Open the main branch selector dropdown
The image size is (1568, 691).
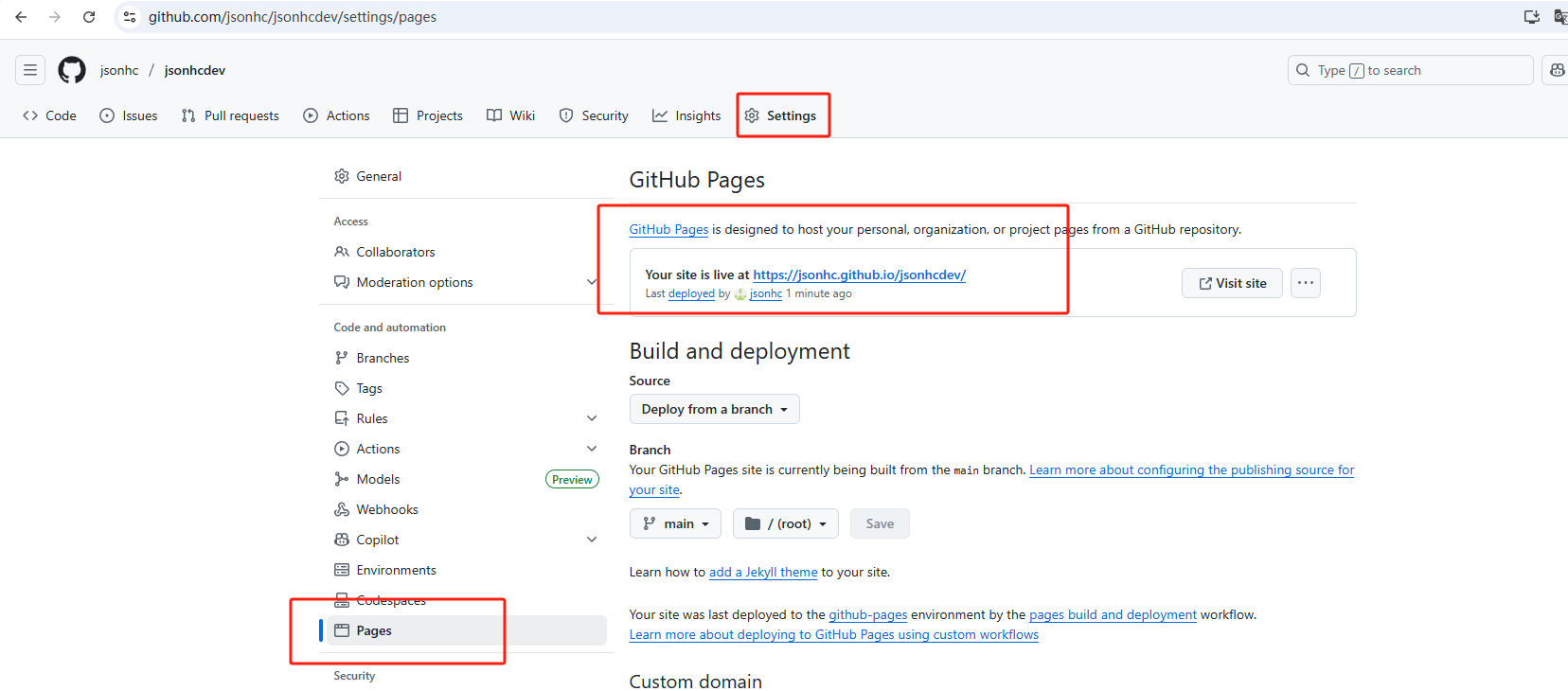coord(675,523)
